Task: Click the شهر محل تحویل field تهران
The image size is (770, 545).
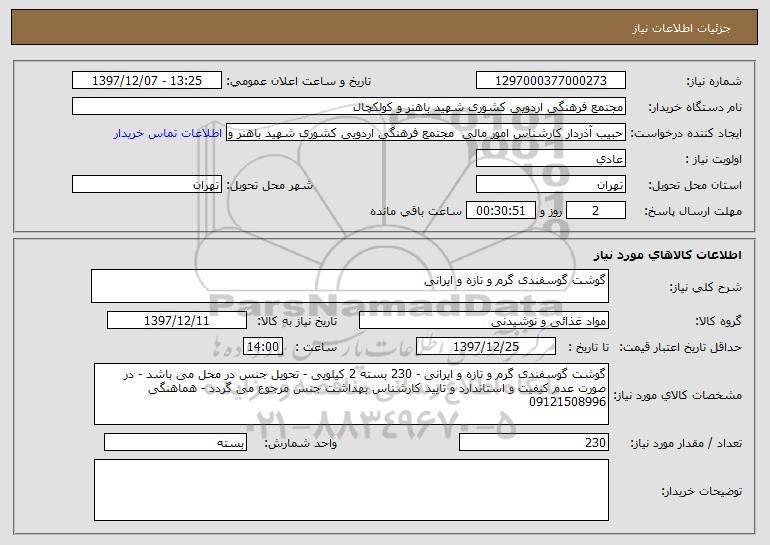Action: 147,185
